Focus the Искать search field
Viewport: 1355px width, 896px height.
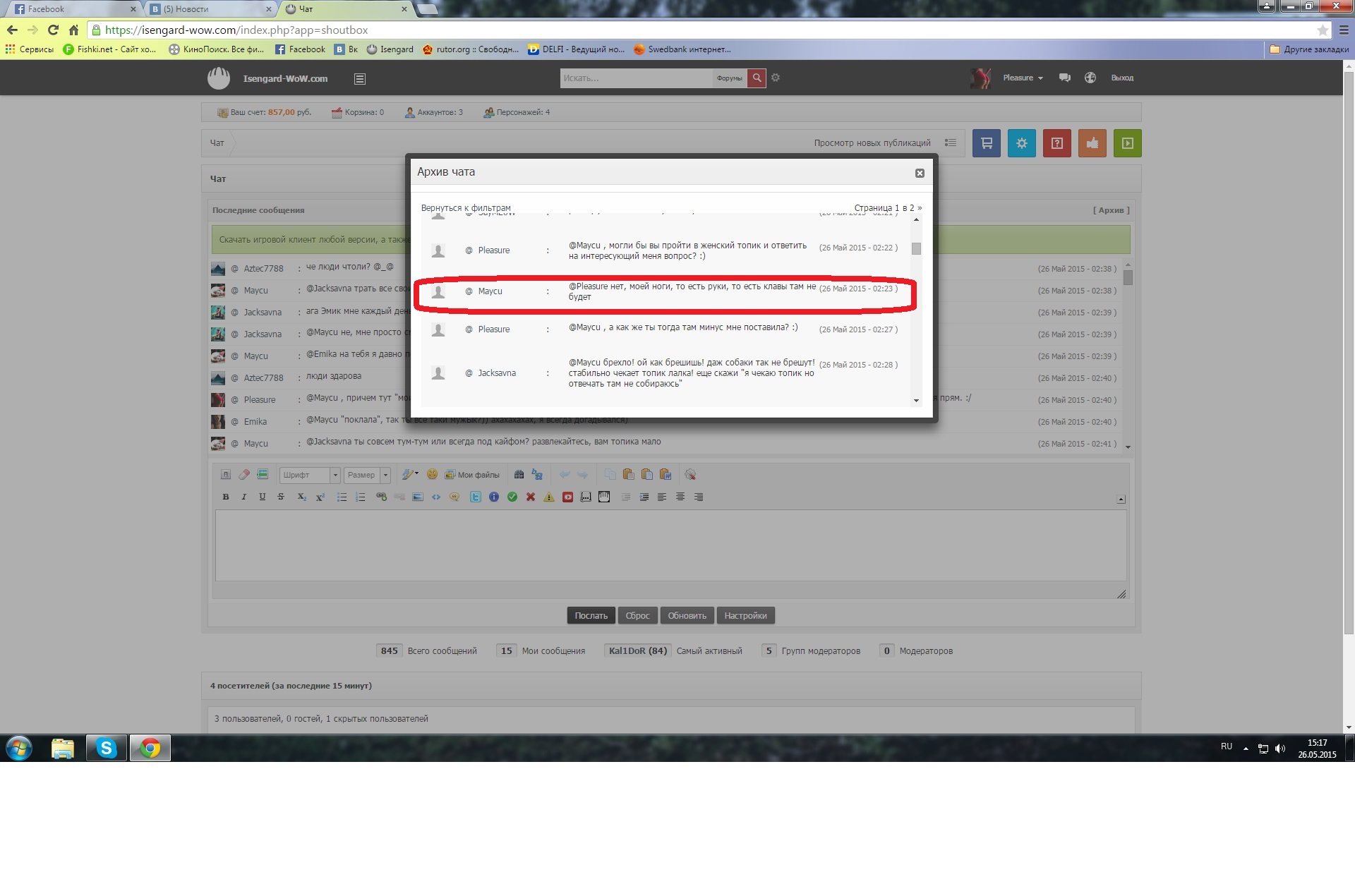click(x=636, y=78)
